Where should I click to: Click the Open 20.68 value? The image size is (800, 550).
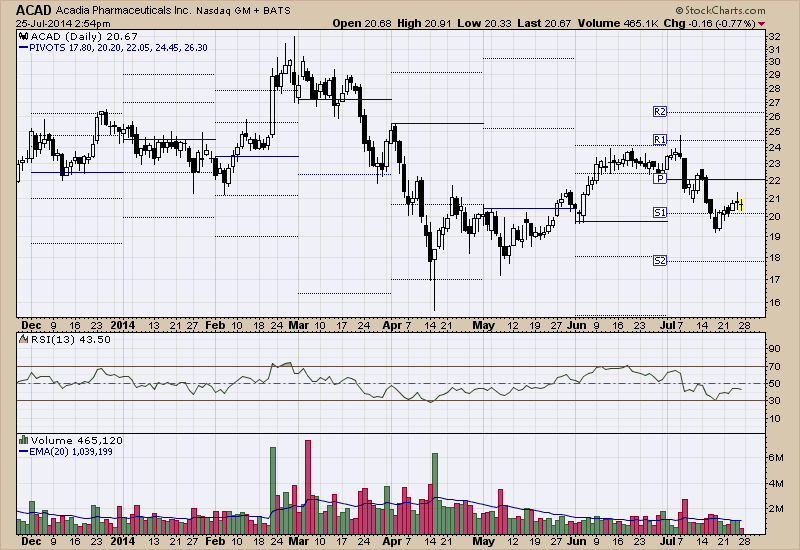362,23
